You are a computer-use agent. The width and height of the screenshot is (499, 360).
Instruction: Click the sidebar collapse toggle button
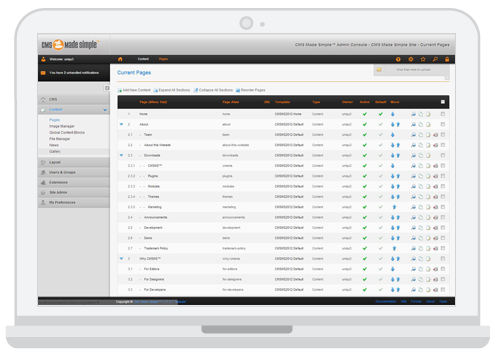(107, 88)
